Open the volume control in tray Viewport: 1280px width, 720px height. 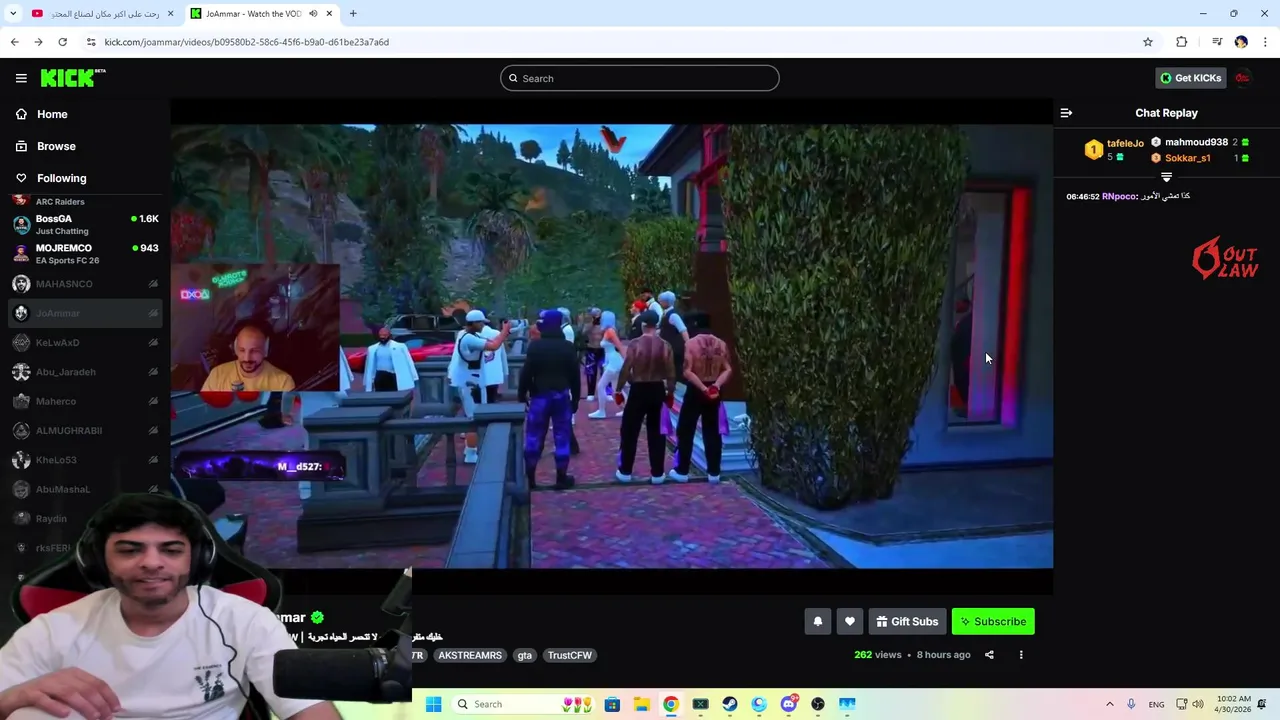point(1197,704)
